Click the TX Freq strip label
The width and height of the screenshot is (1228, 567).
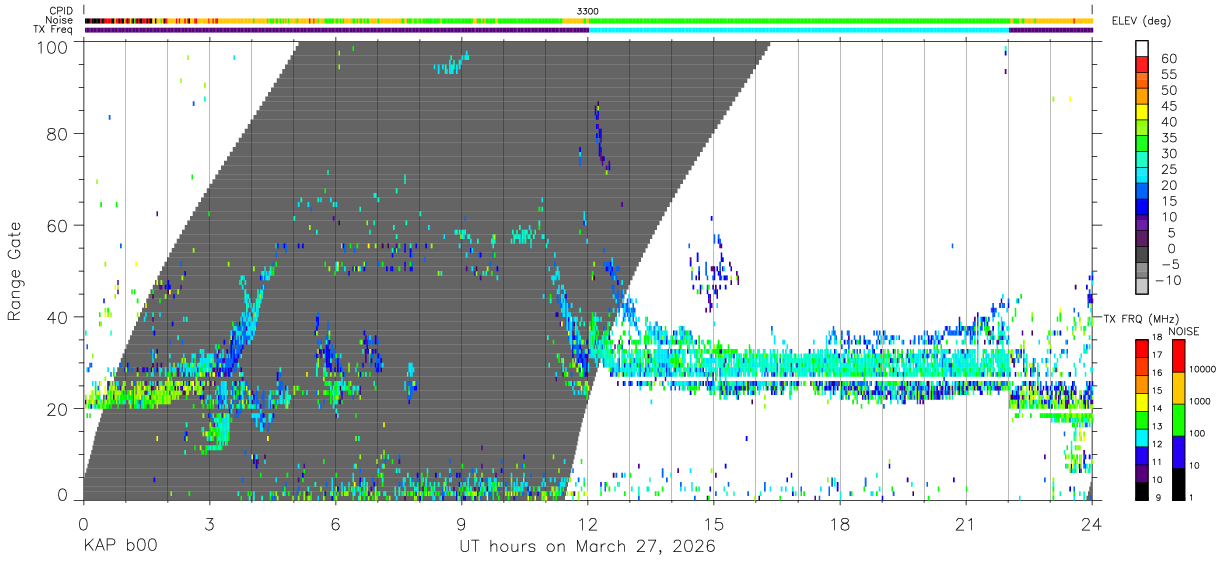pyautogui.click(x=54, y=29)
